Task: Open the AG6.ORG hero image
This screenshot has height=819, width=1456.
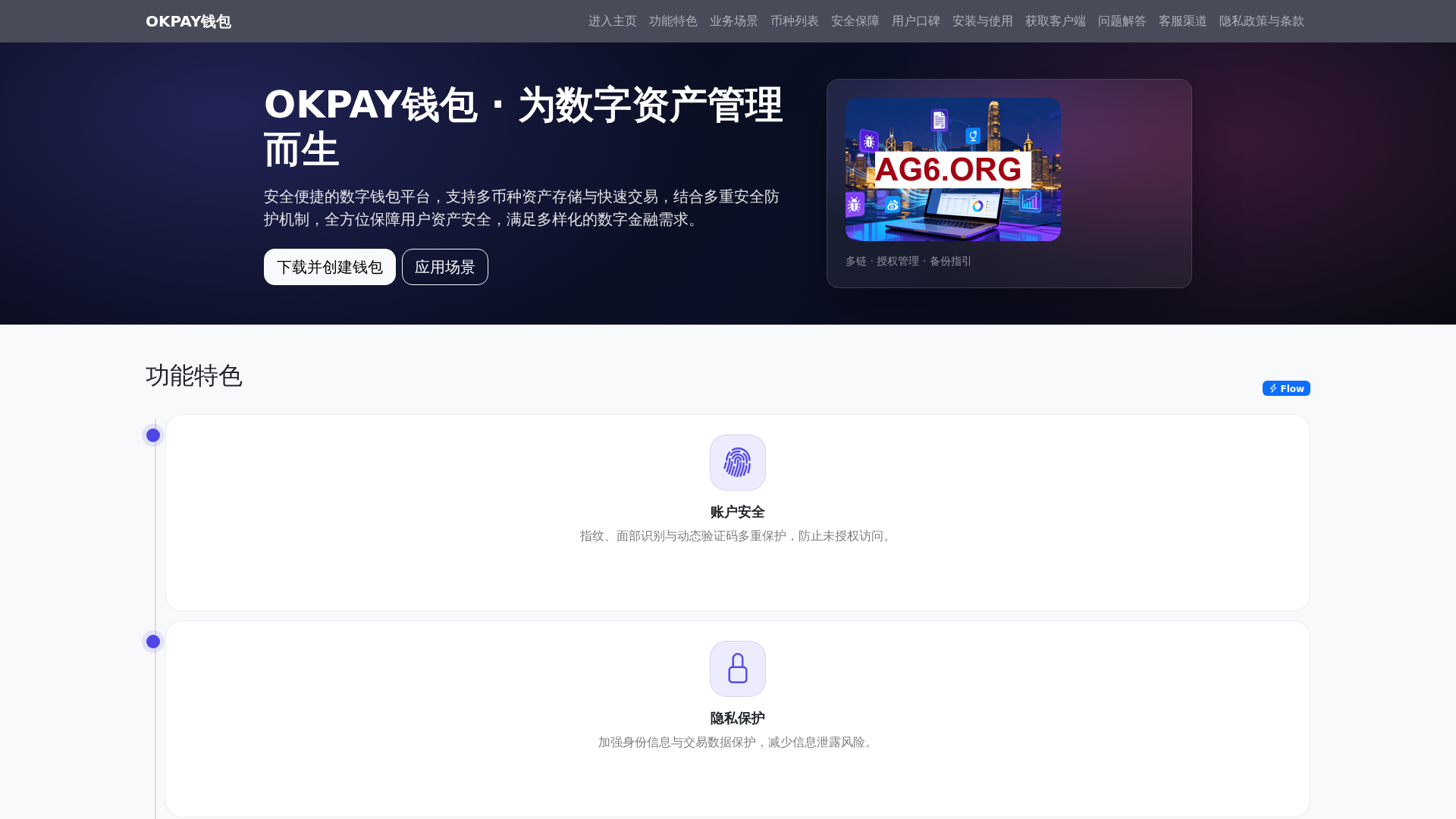Action: coord(953,169)
